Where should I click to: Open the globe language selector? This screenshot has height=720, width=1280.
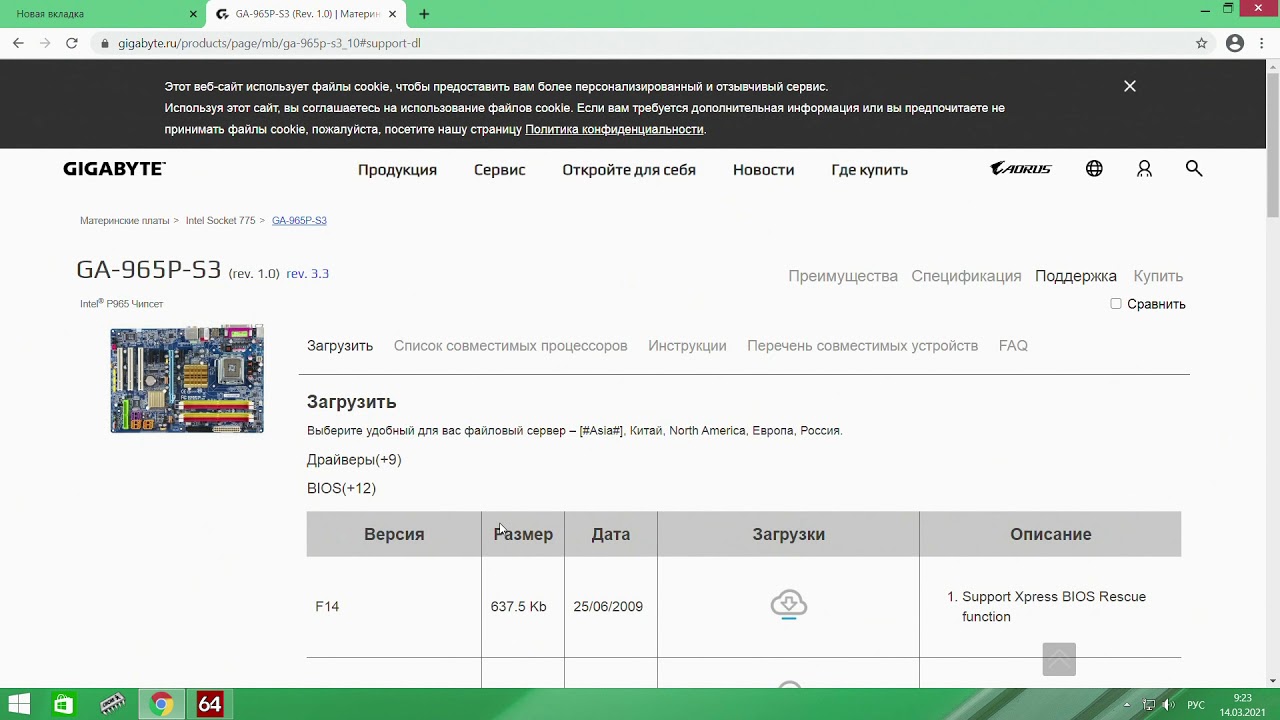point(1094,169)
